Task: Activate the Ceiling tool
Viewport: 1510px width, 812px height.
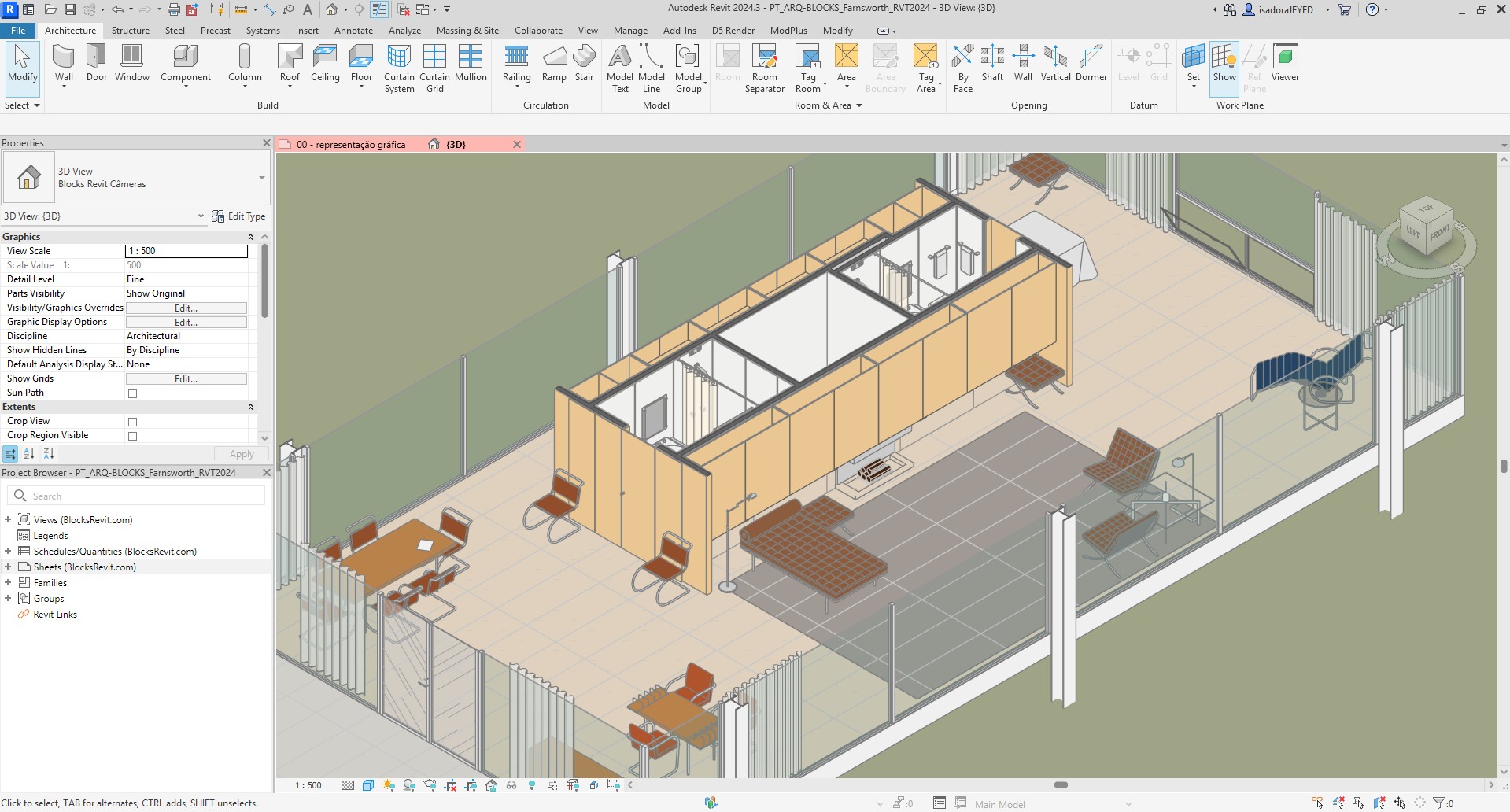Action: tap(325, 63)
